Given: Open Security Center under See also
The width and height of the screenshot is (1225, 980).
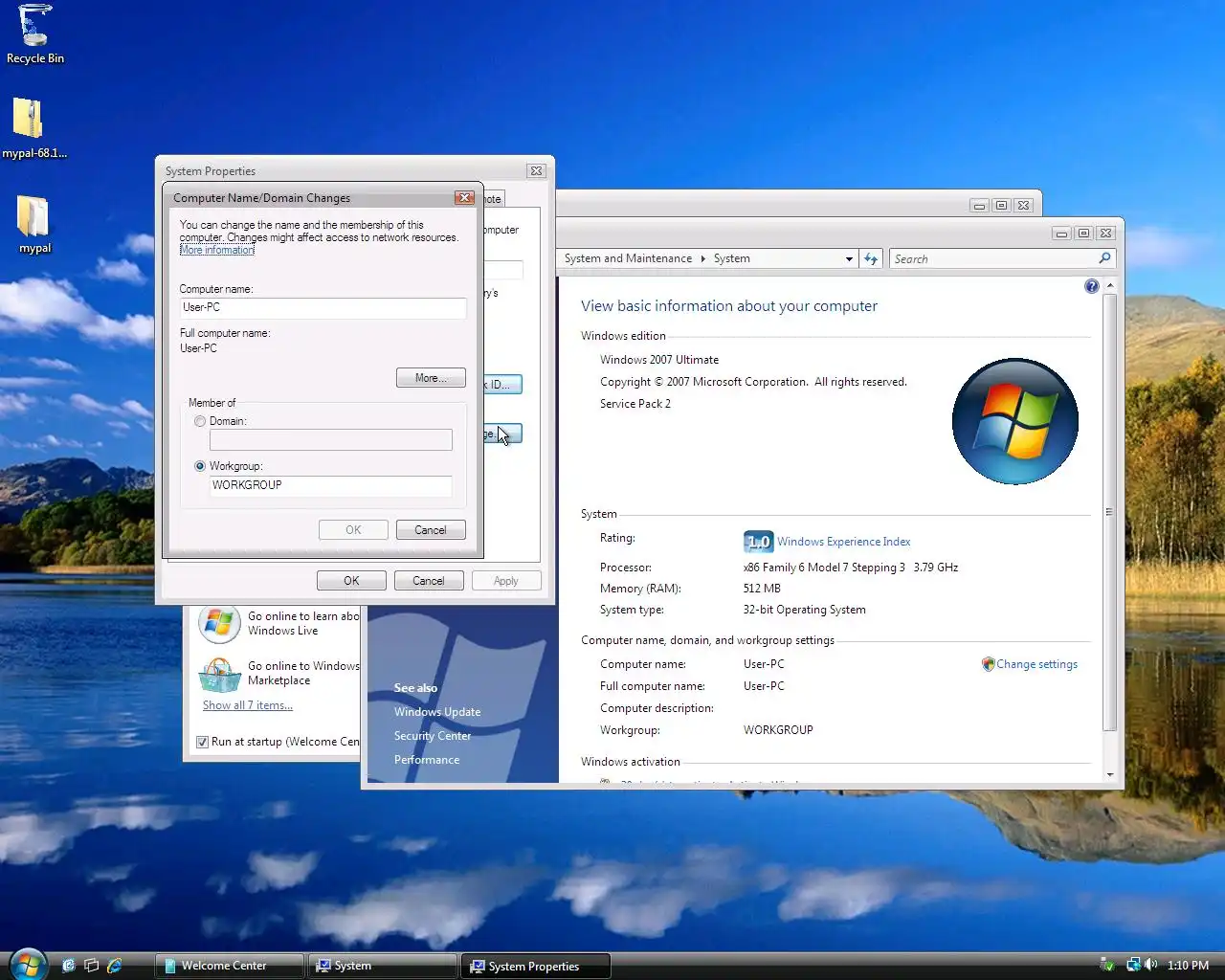Looking at the screenshot, I should coord(433,736).
